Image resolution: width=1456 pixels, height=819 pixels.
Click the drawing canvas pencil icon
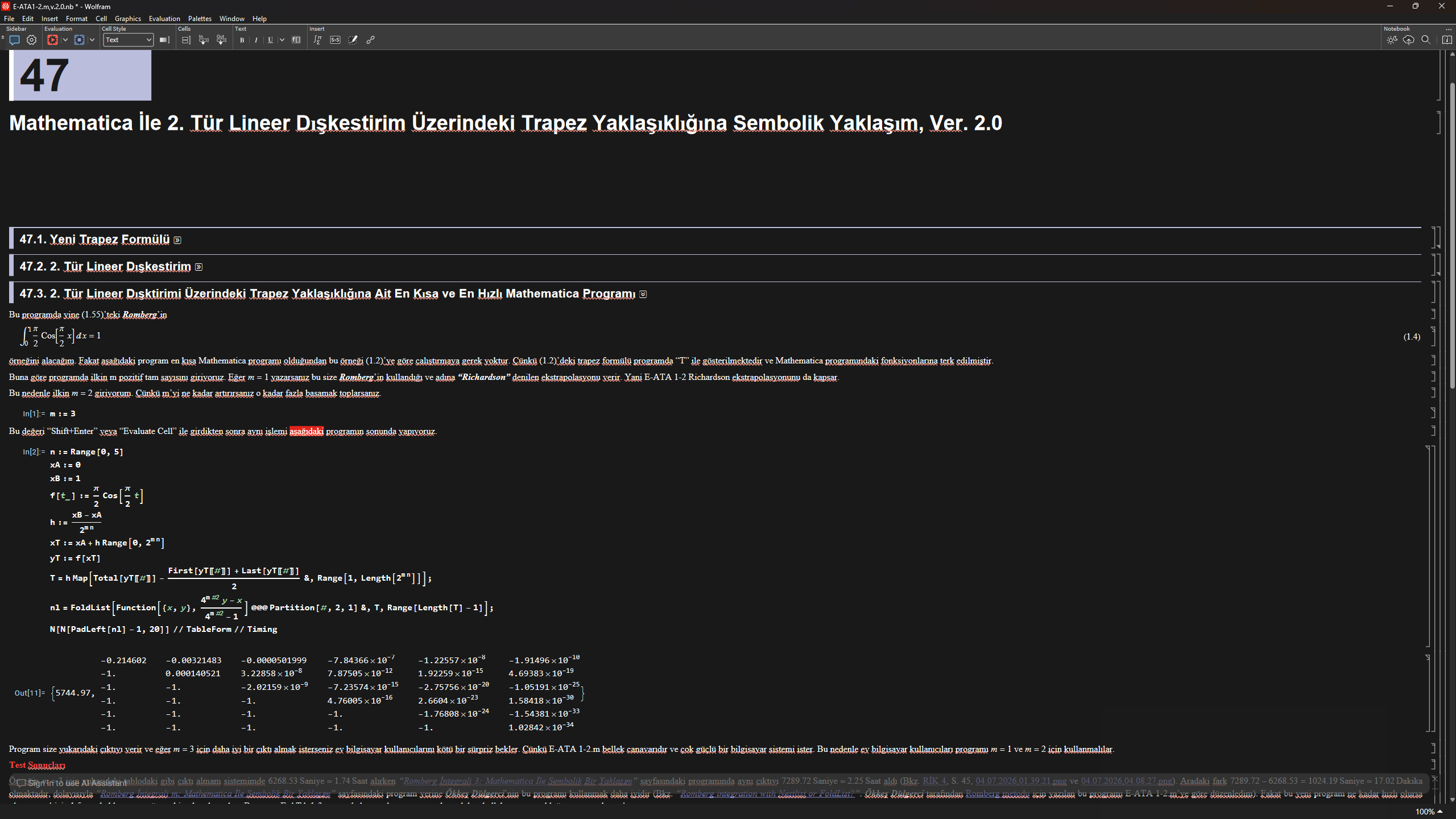(x=353, y=40)
